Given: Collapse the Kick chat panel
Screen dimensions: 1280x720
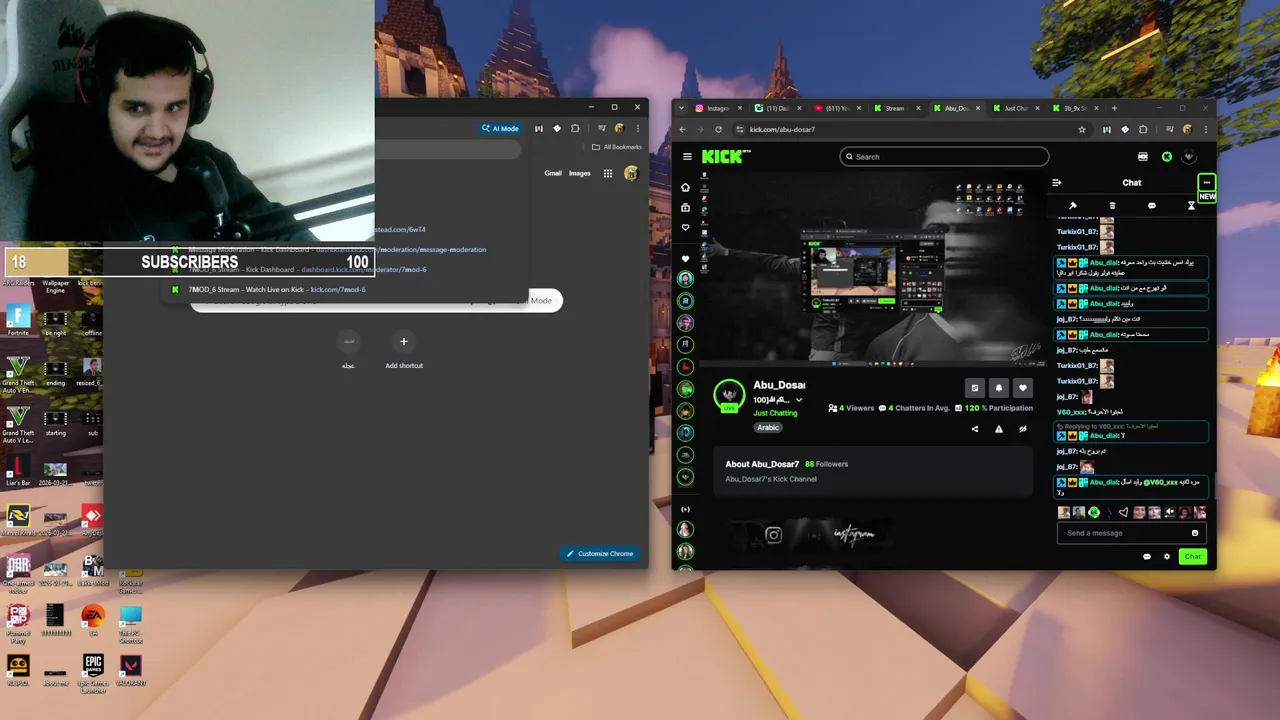Looking at the screenshot, I should coord(1056,183).
